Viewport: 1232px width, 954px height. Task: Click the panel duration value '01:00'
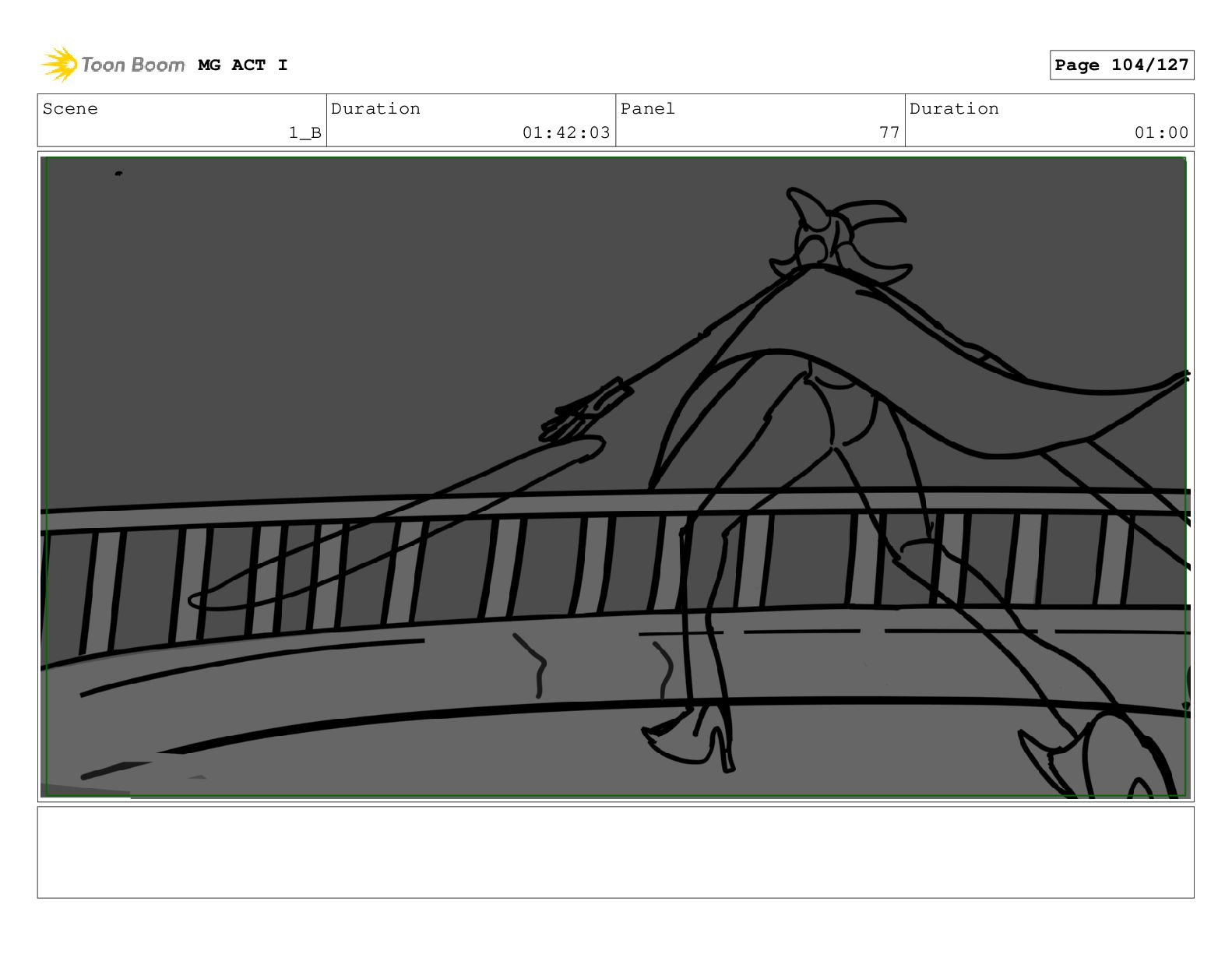click(1161, 133)
